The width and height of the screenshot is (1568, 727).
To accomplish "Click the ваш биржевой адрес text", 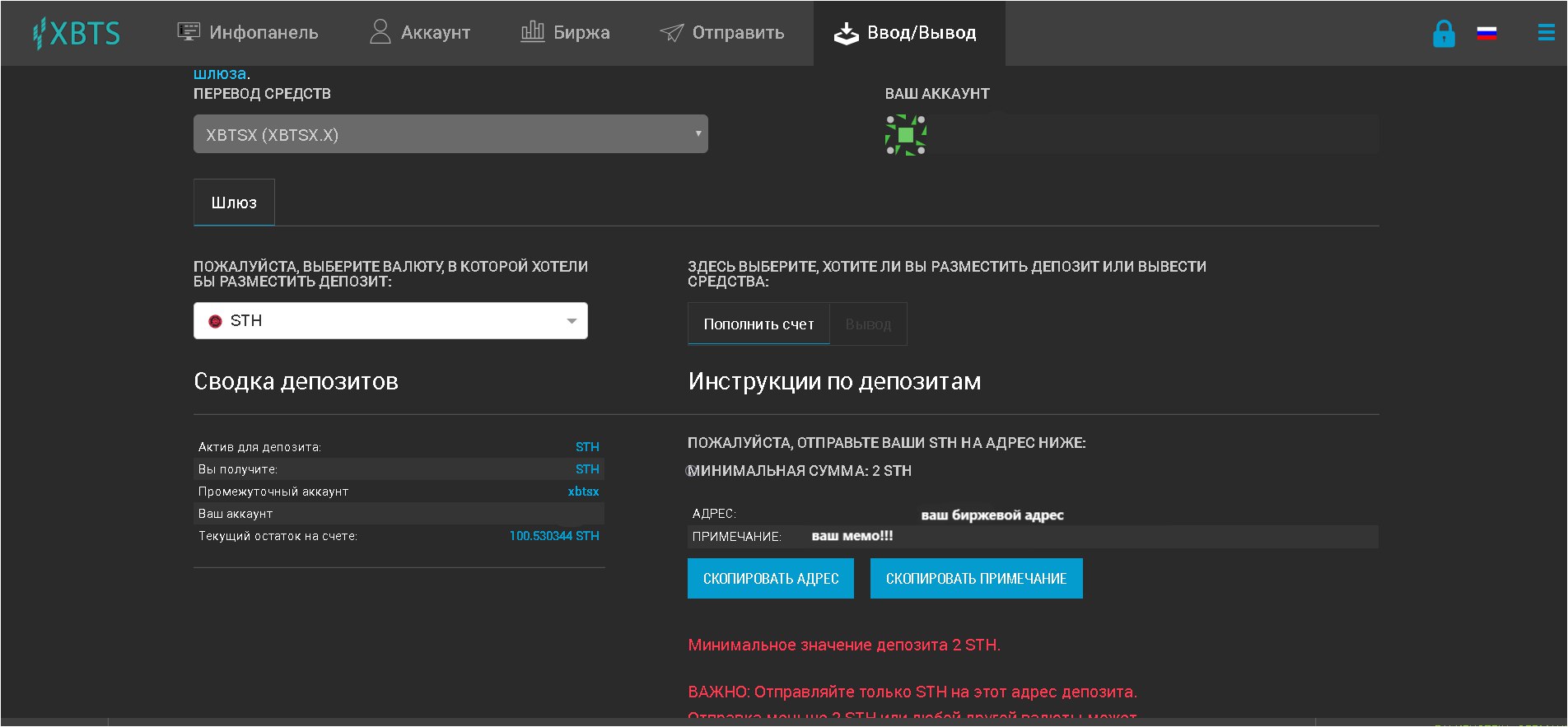I will [992, 515].
